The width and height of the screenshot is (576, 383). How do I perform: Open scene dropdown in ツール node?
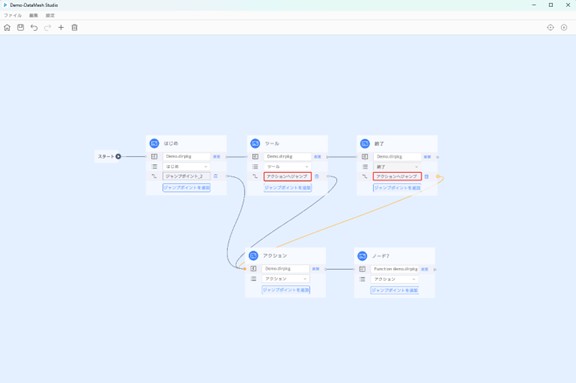[287, 166]
